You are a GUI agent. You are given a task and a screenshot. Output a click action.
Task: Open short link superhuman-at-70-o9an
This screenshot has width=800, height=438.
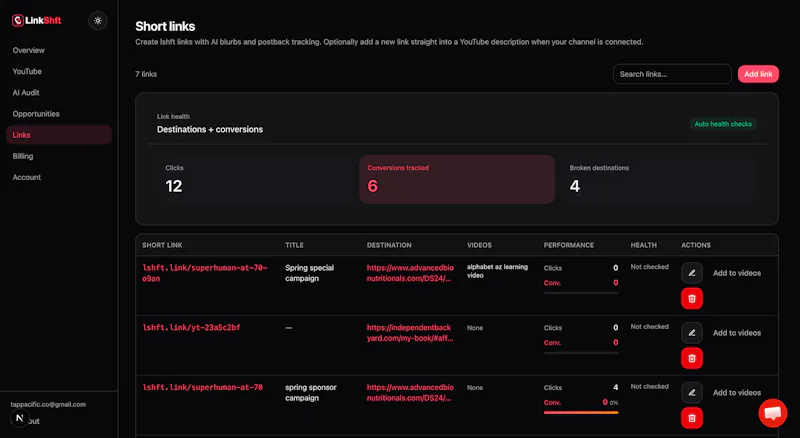click(x=205, y=273)
